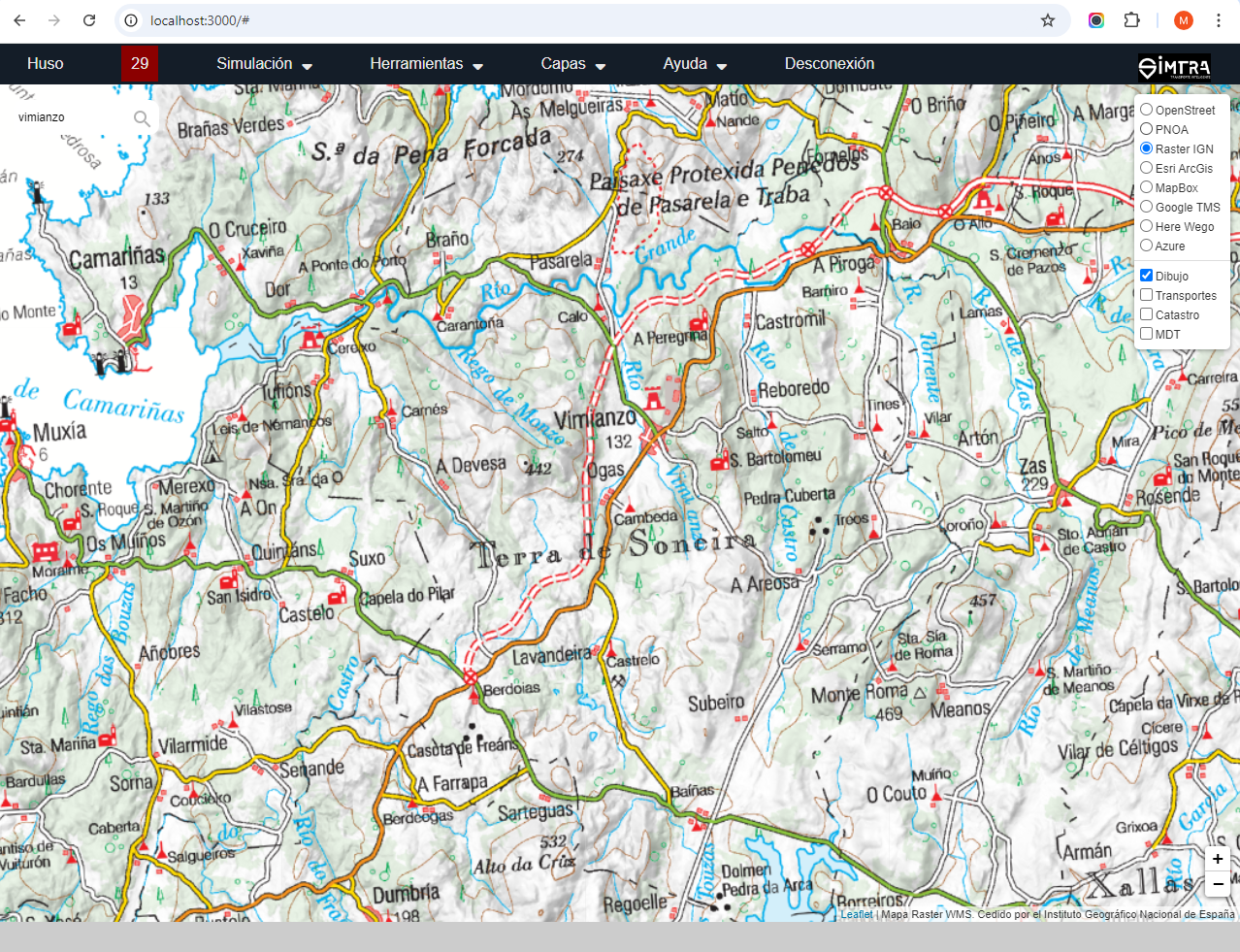Zoom in the map with plus
This screenshot has width=1240, height=952.
click(x=1218, y=859)
